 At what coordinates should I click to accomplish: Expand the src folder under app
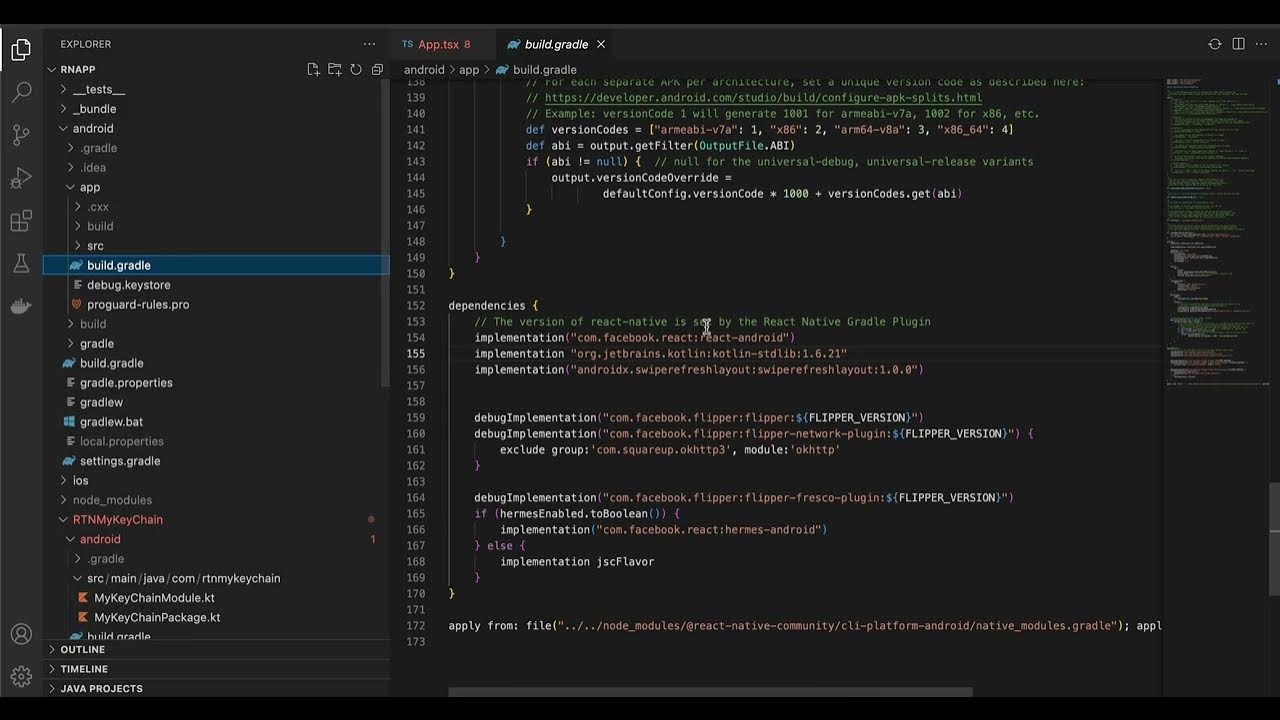(x=95, y=245)
